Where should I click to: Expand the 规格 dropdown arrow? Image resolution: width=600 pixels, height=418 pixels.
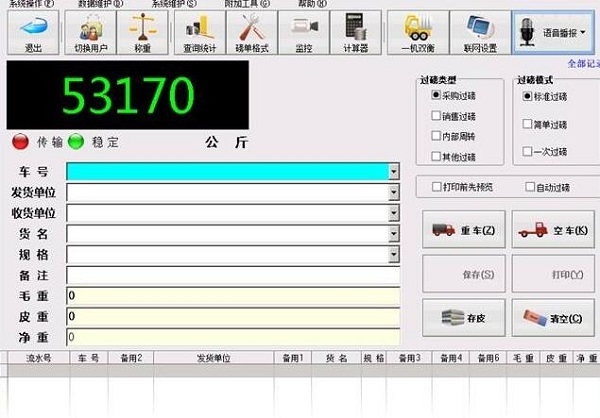[x=394, y=254]
